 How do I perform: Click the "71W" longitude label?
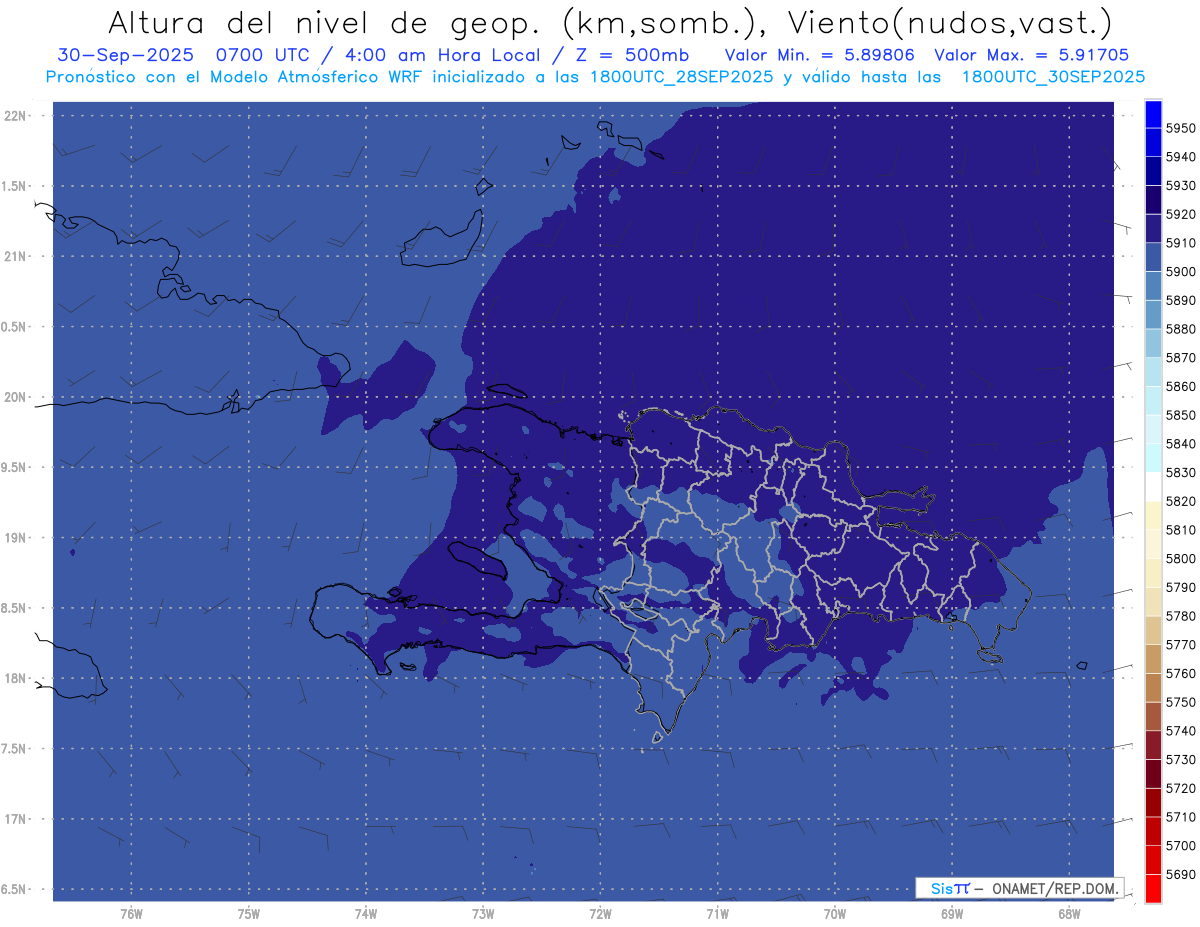717,914
